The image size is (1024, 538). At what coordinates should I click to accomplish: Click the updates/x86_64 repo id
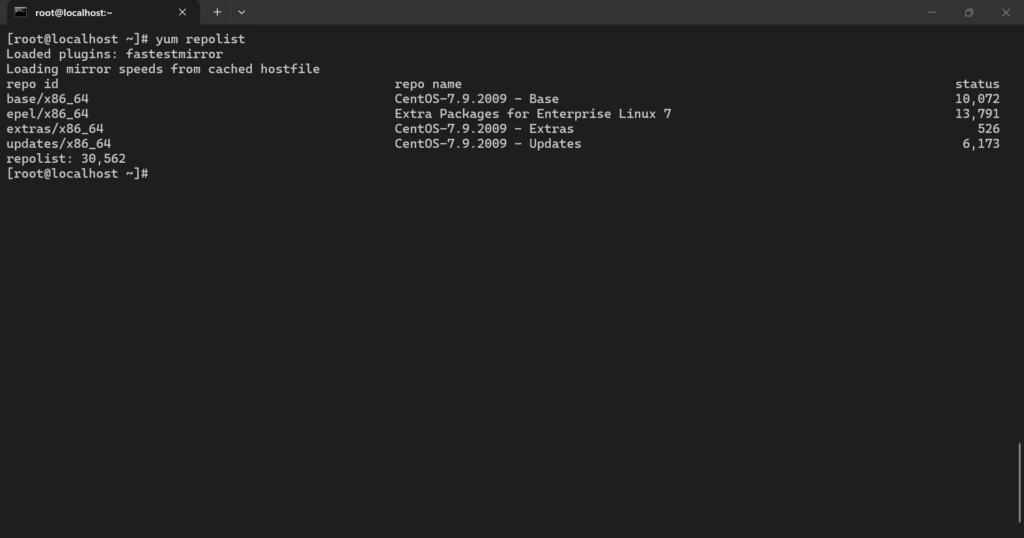point(59,144)
